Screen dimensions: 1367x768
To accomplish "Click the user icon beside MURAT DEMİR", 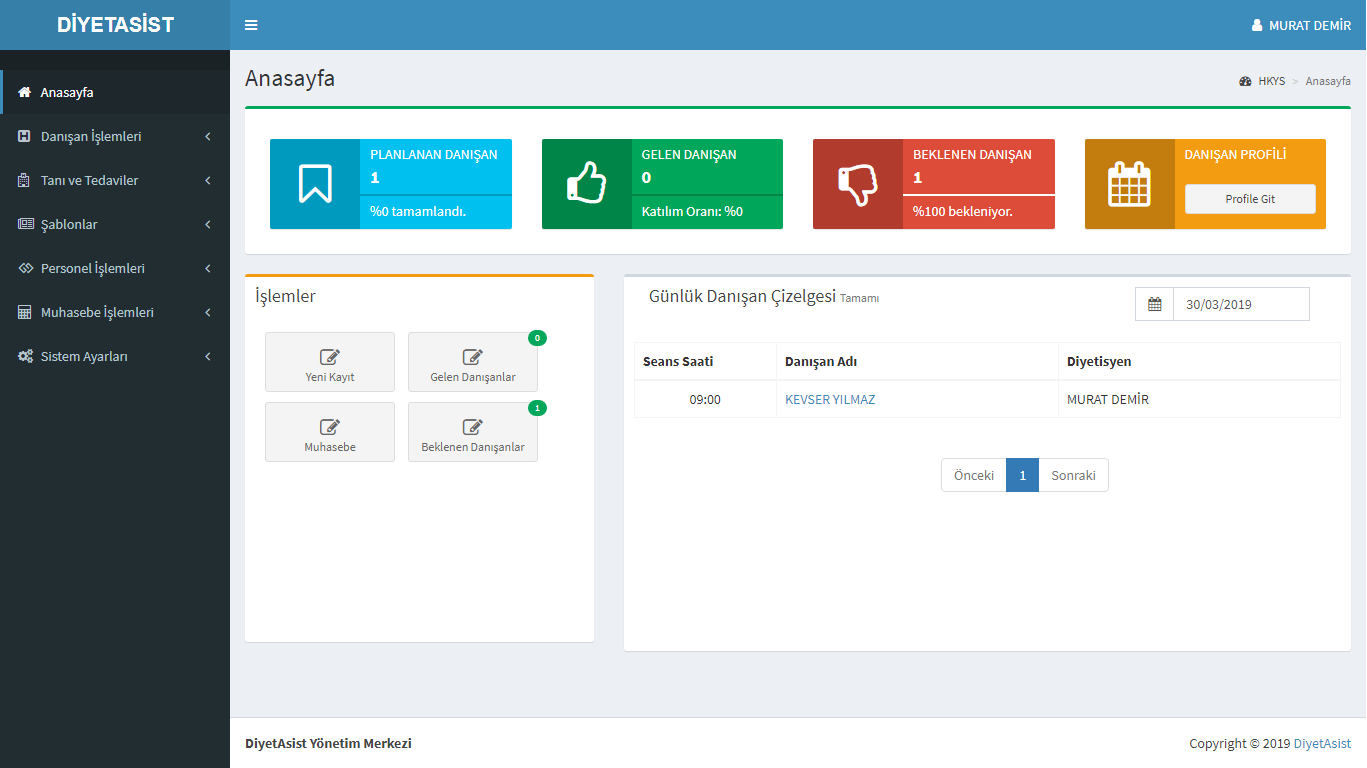I will 1257,25.
